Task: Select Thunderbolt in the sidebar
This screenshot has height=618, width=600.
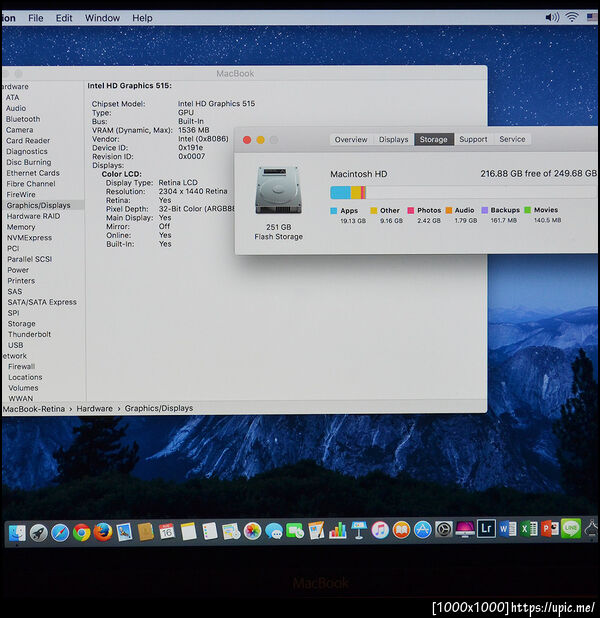Action: tap(29, 334)
